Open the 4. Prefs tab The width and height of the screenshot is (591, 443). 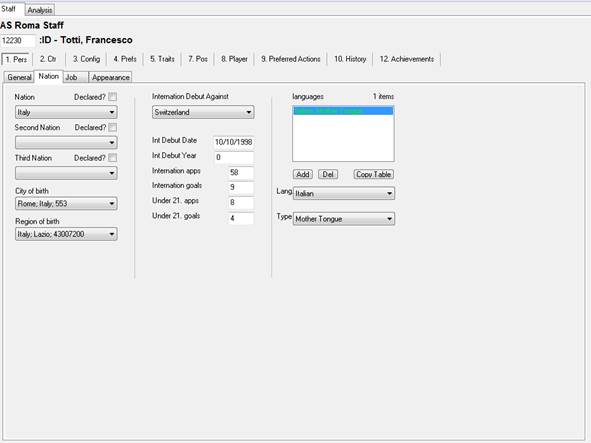tap(125, 59)
